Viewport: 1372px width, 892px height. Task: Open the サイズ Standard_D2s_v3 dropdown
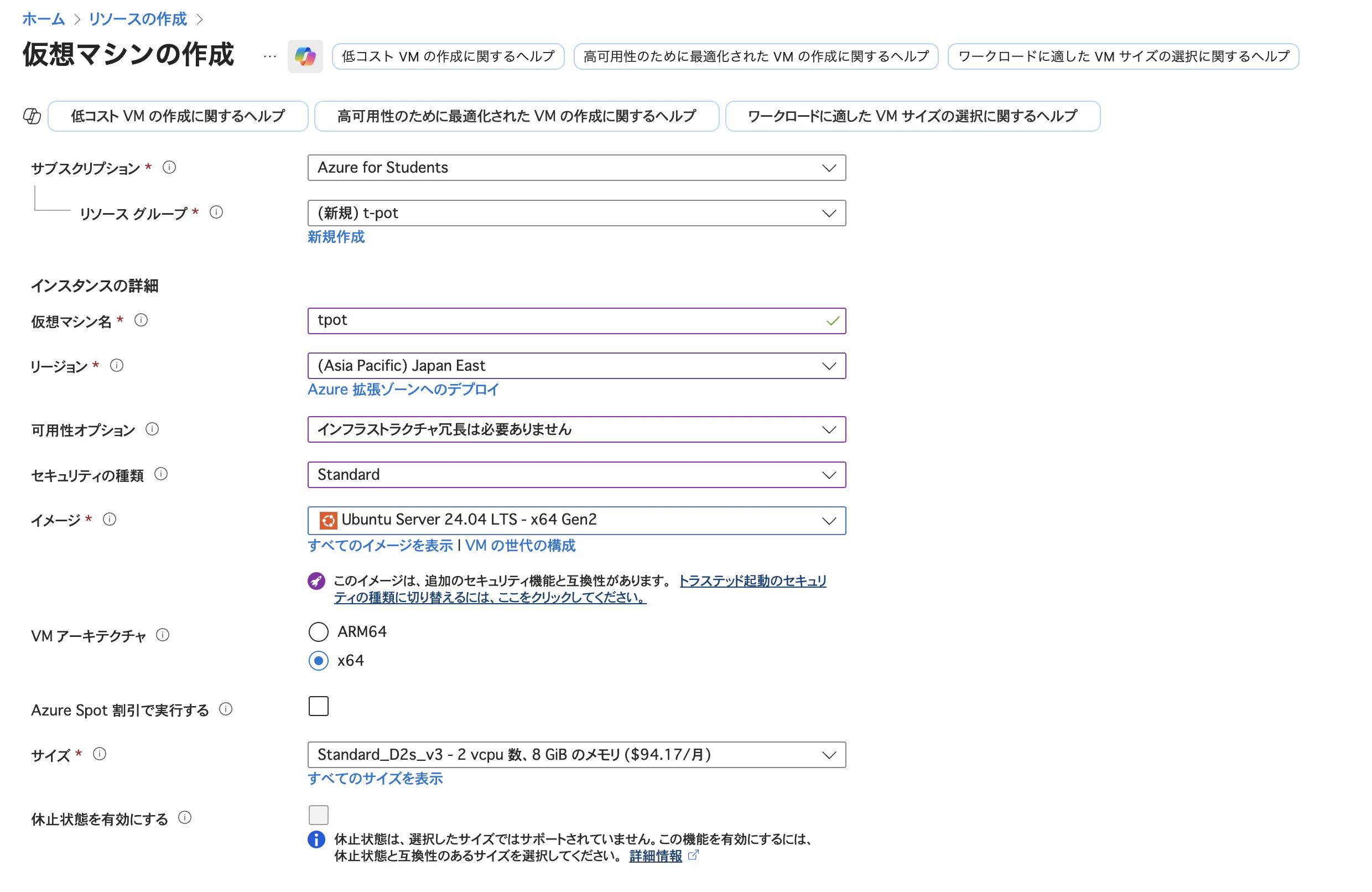point(577,755)
